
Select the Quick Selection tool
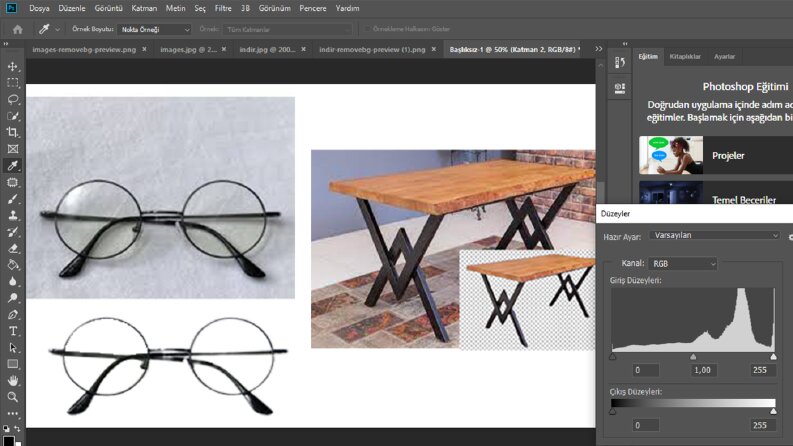[x=13, y=116]
